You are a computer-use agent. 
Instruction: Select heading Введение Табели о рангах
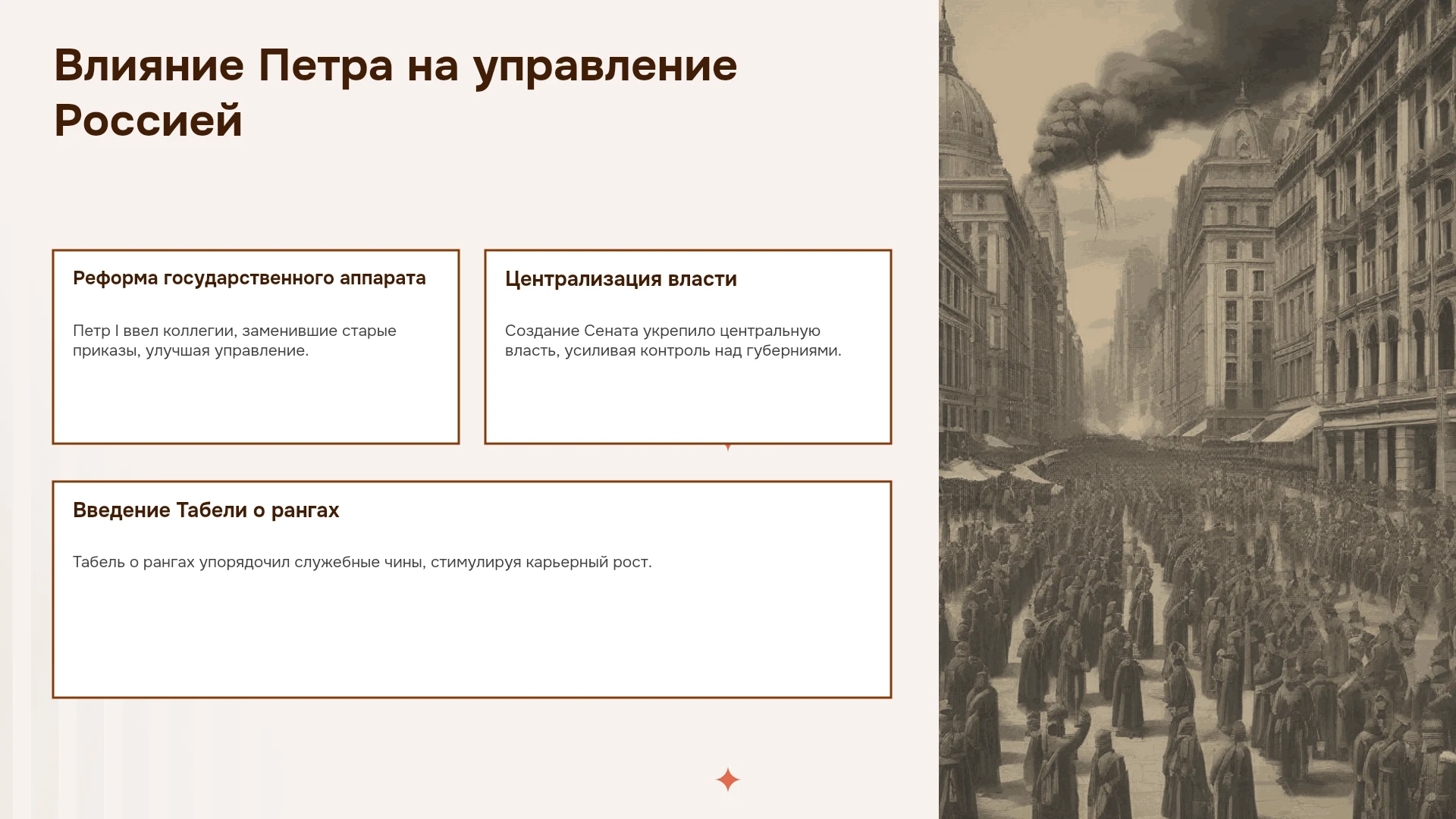pyautogui.click(x=206, y=510)
